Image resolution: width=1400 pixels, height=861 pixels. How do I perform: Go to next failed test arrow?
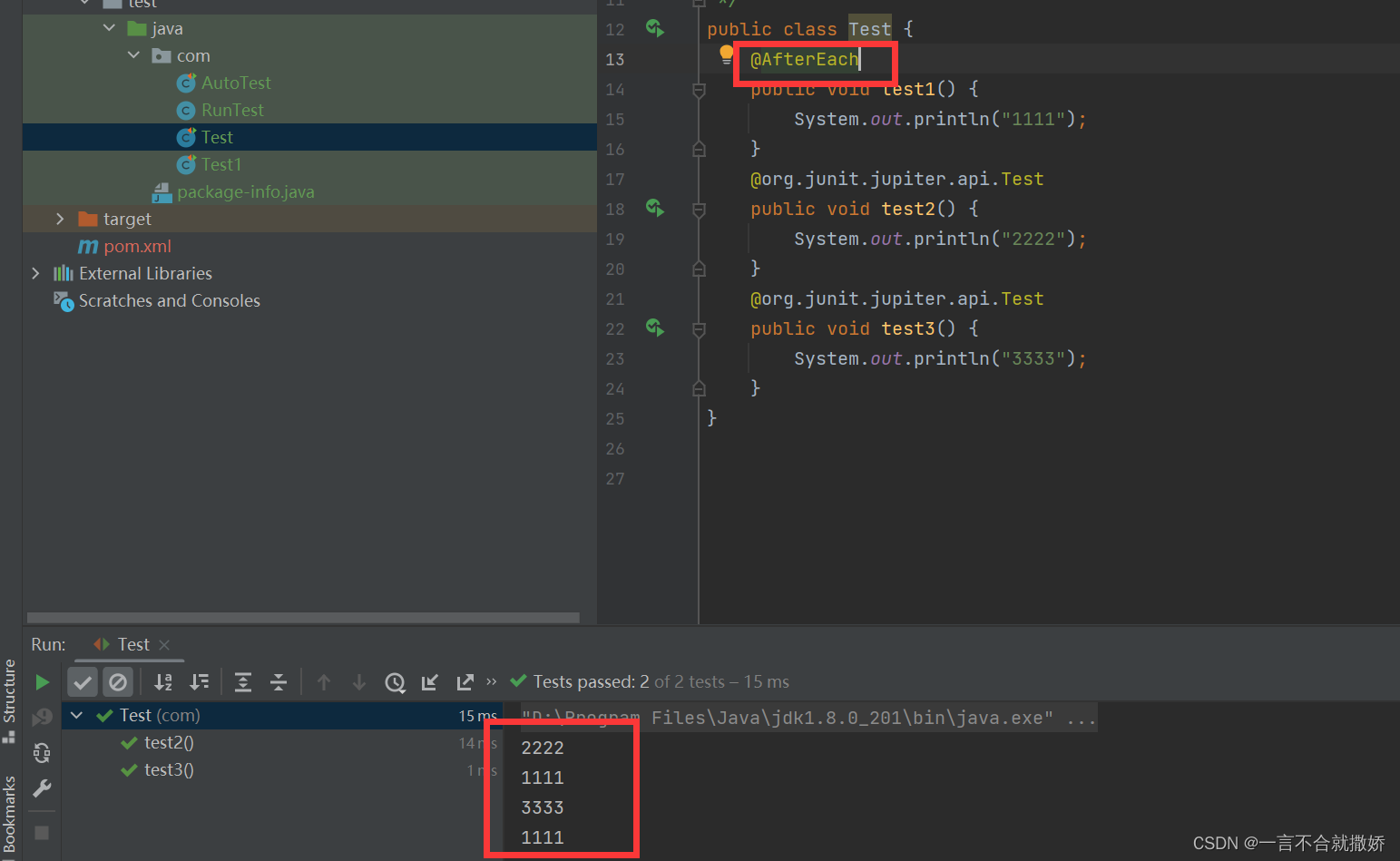pyautogui.click(x=359, y=681)
